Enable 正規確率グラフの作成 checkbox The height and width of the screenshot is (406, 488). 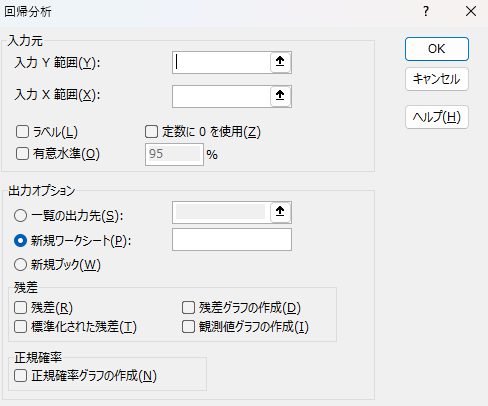click(21, 376)
